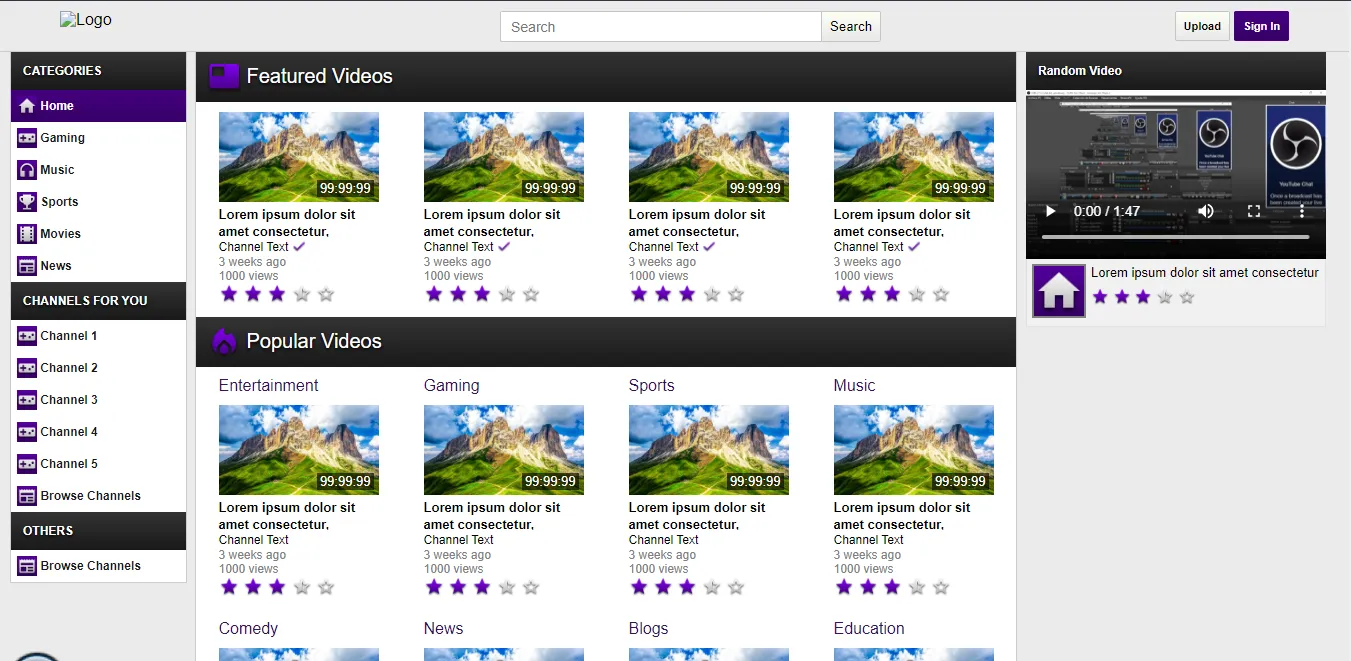Open the video player's more options menu
The width and height of the screenshot is (1351, 661).
click(x=1302, y=211)
